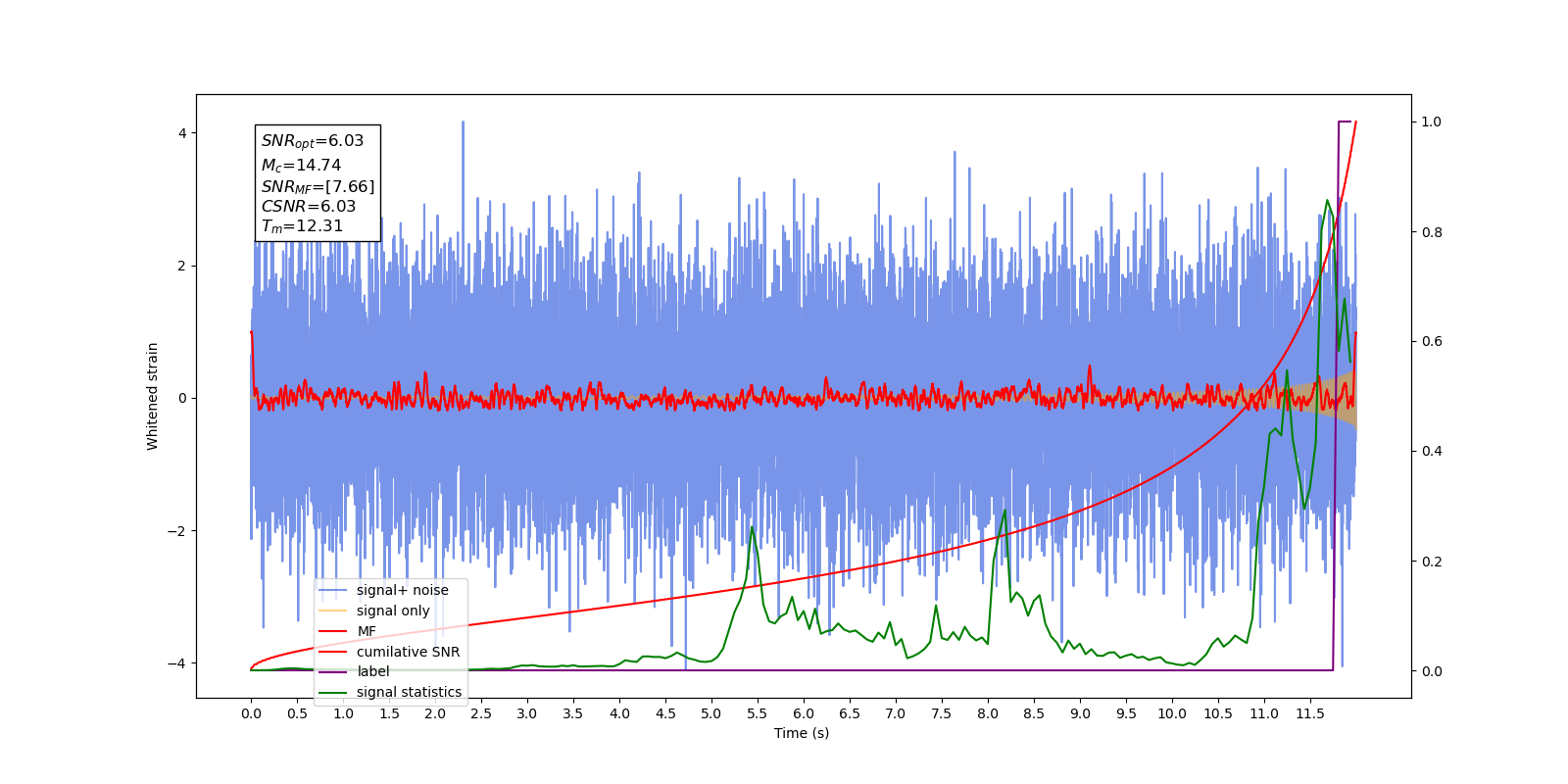Click the right y-axis tick label 1.0

(x=1432, y=122)
